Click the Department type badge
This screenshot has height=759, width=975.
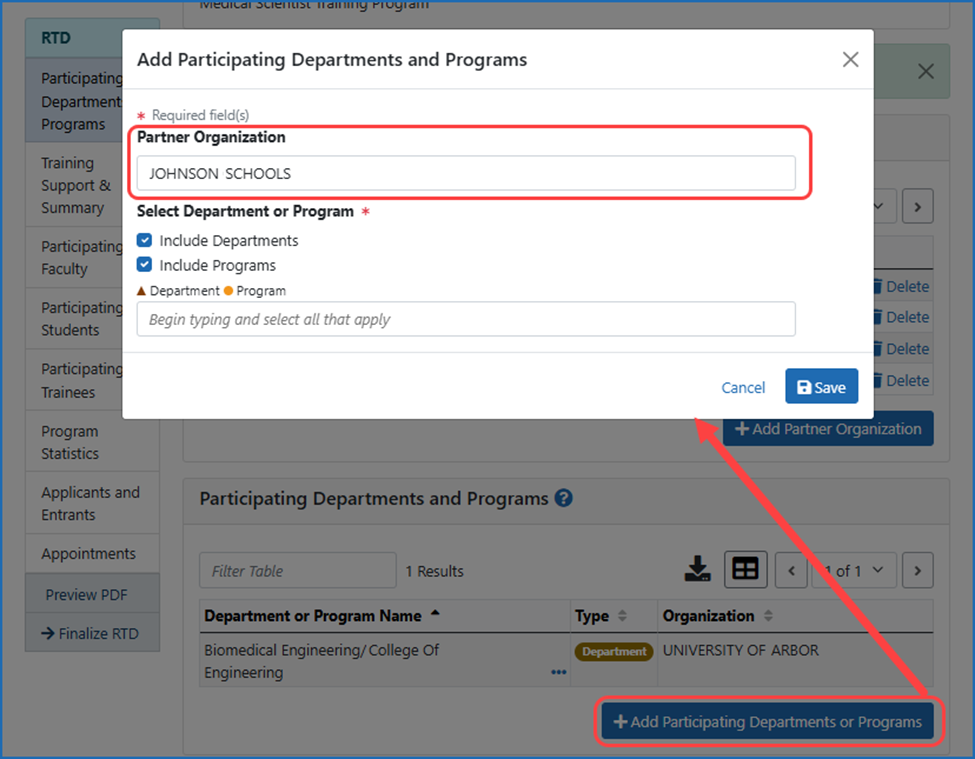614,651
